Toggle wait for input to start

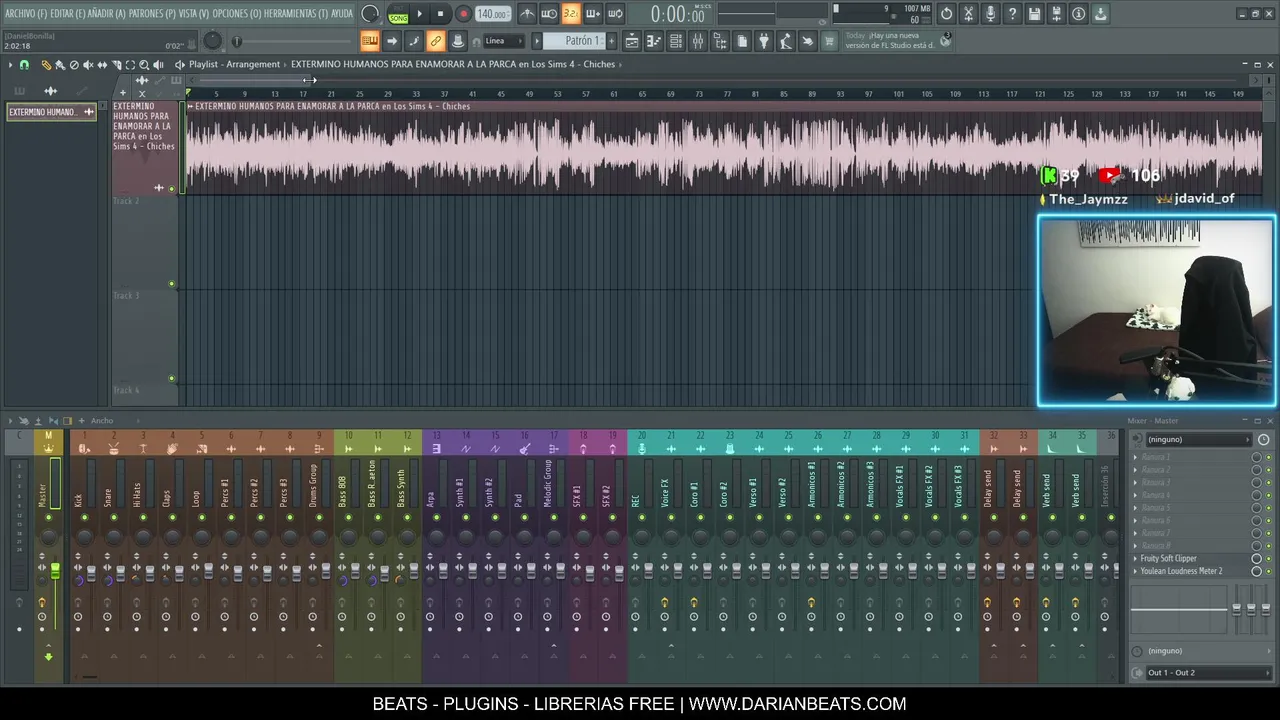[x=549, y=14]
